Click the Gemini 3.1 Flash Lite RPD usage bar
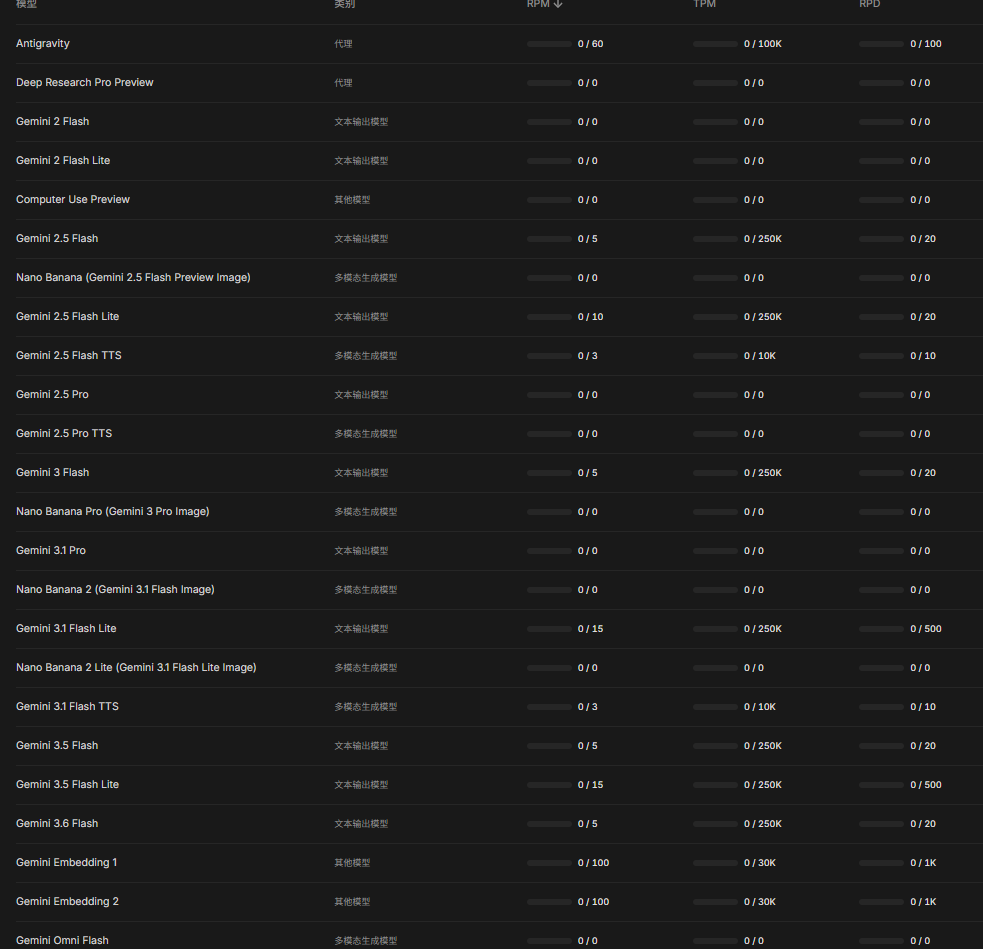Image resolution: width=983 pixels, height=949 pixels. click(x=881, y=629)
